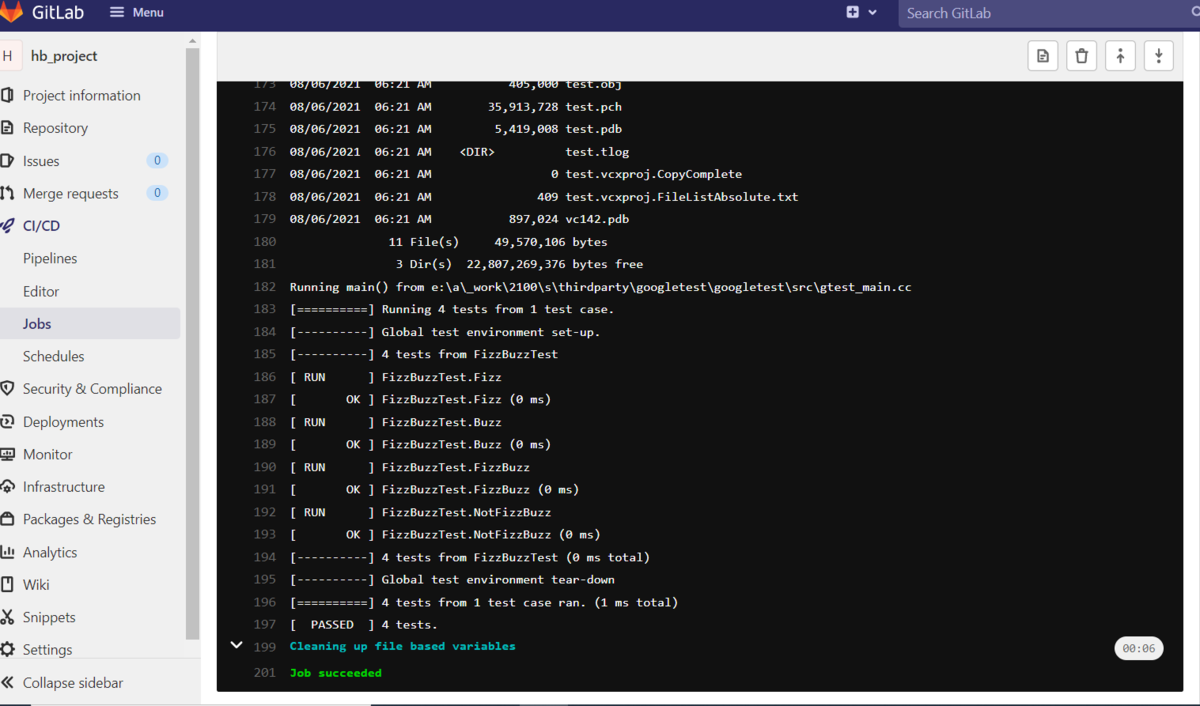This screenshot has width=1200, height=706.
Task: Open the CI/CD section
Action: tap(41, 226)
